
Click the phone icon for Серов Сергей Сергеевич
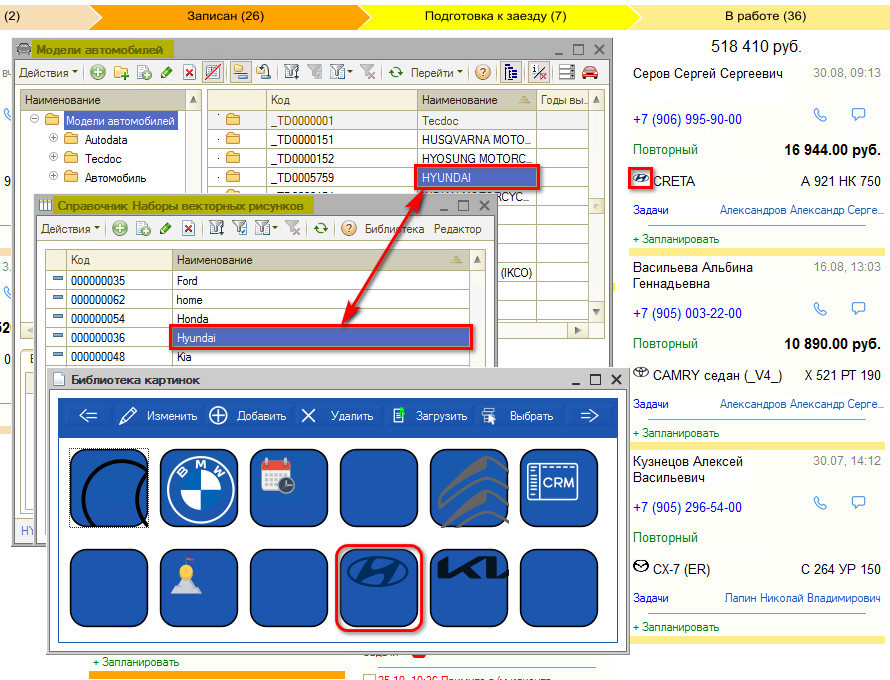point(820,115)
